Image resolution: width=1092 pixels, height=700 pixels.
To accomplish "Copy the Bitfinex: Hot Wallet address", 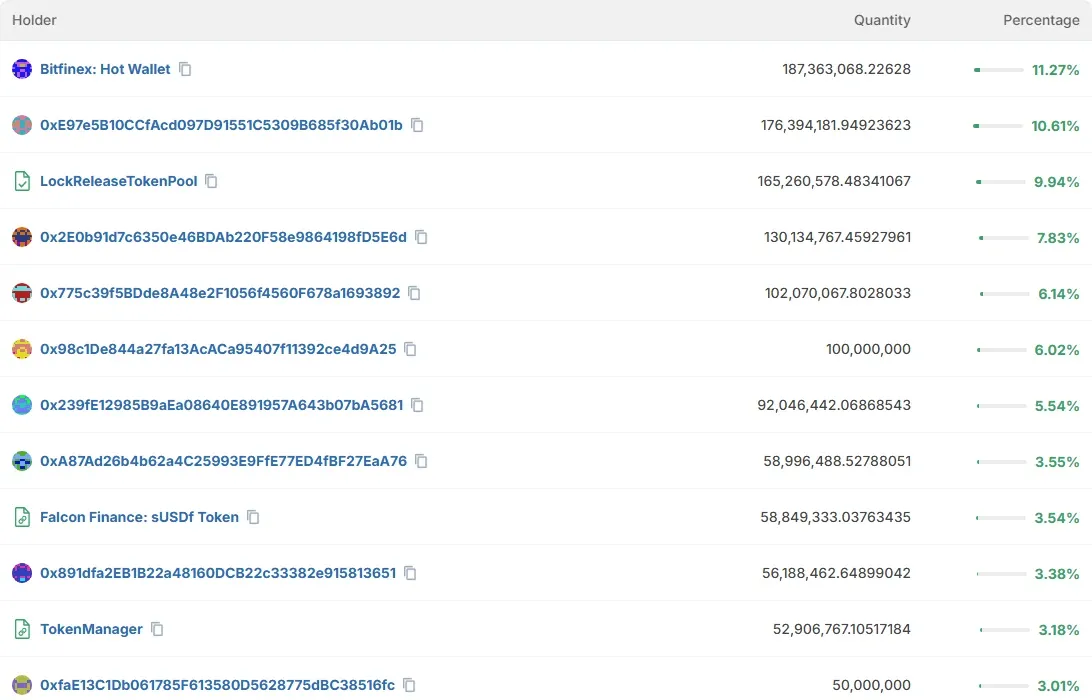I will (185, 69).
